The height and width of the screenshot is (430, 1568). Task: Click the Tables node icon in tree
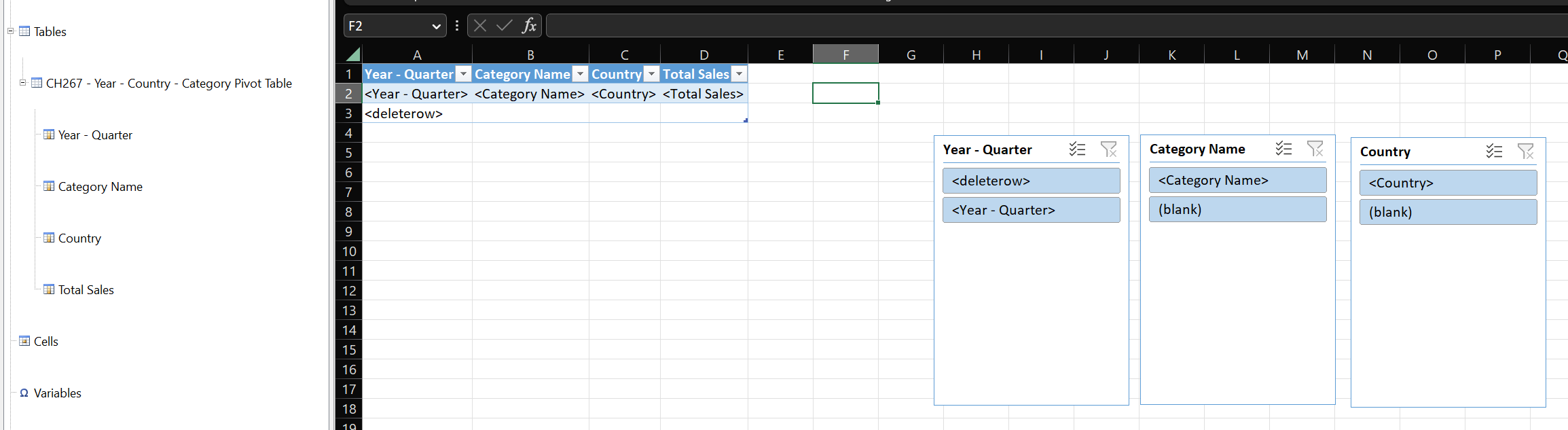point(24,31)
